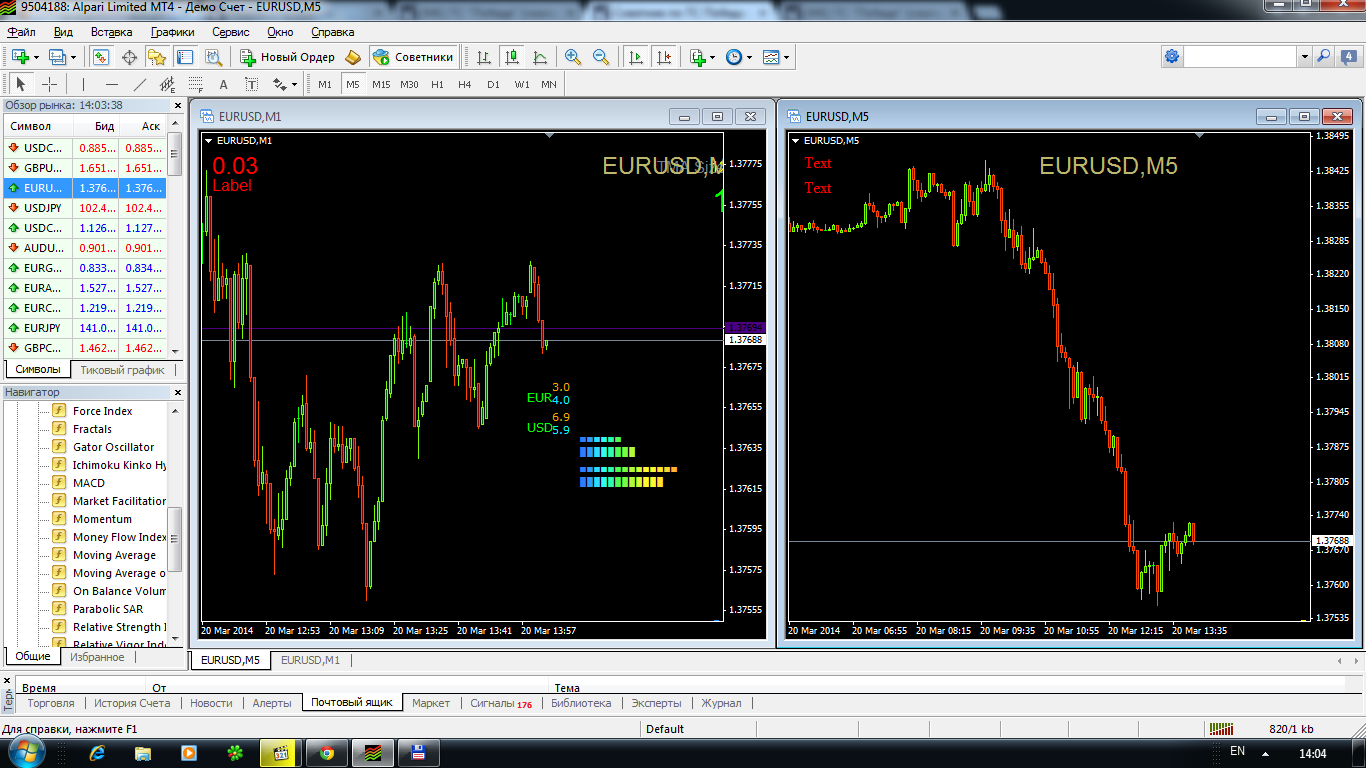Toggle the Data Window crosshair-target icon

pyautogui.click(x=129, y=57)
